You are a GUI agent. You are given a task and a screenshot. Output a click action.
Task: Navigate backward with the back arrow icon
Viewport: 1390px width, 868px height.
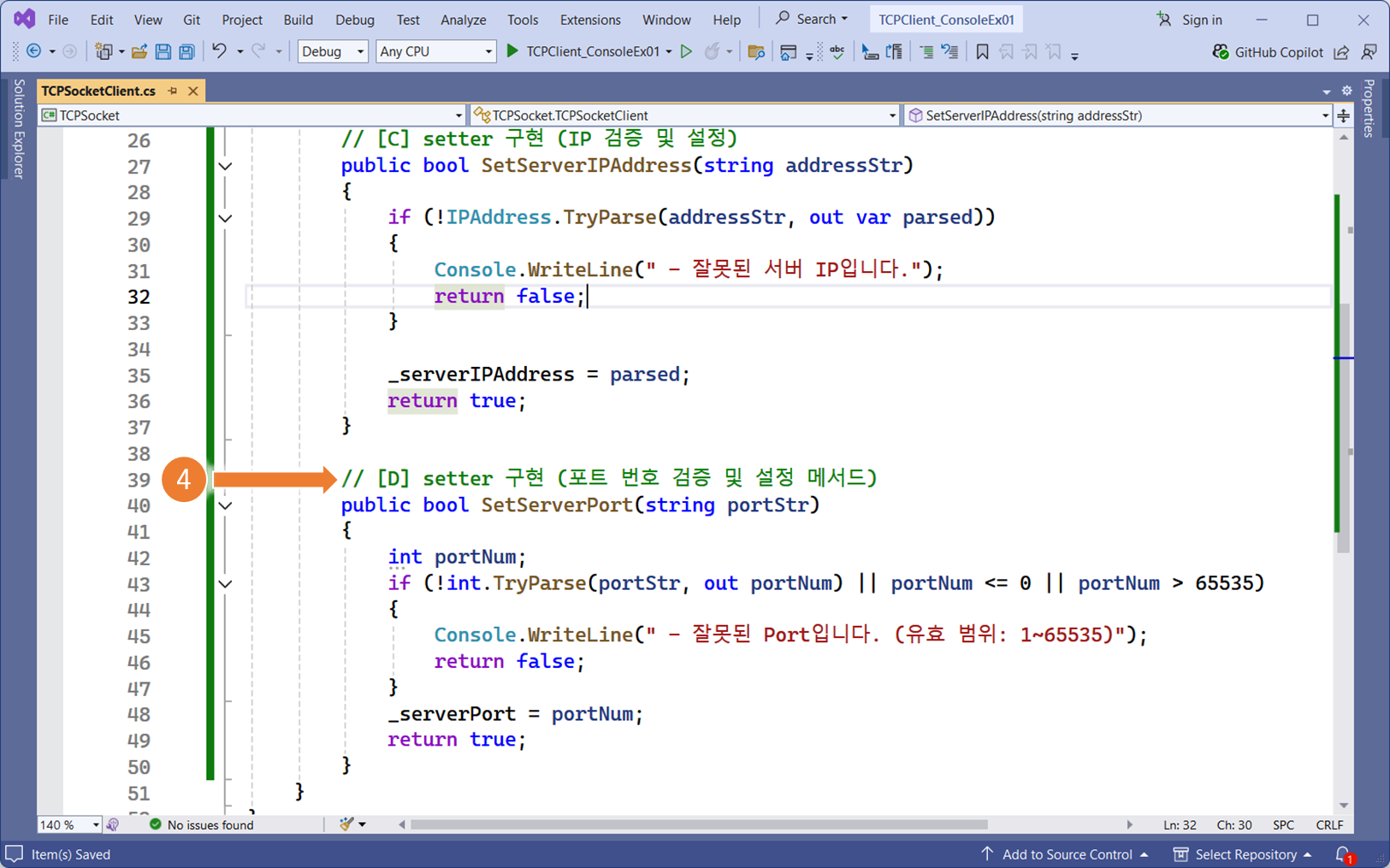(x=34, y=51)
